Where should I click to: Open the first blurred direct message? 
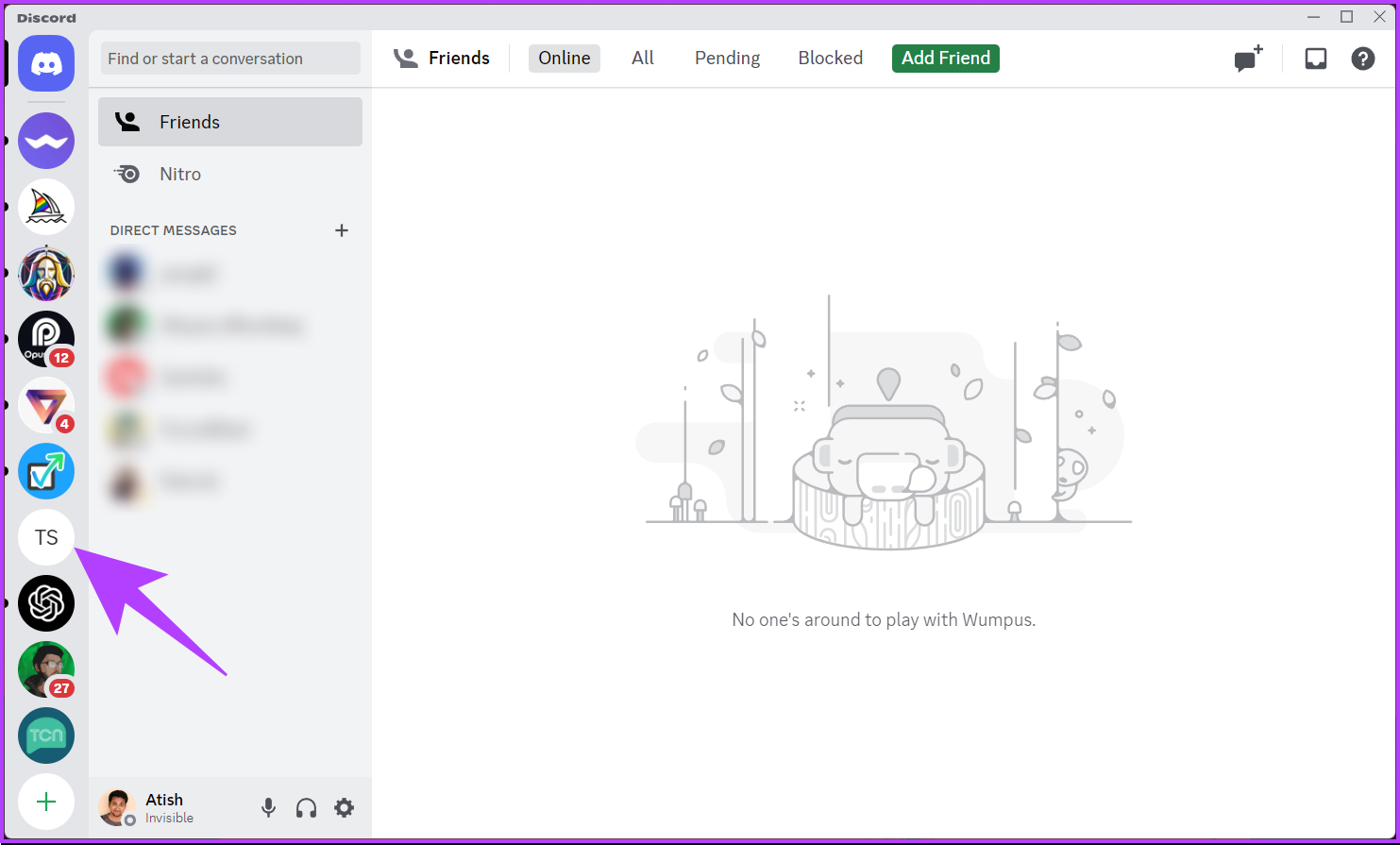[x=230, y=273]
